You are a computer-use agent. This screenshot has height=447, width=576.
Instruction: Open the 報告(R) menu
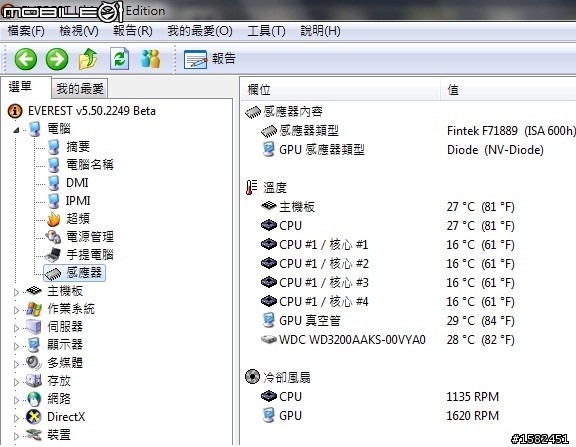click(x=133, y=31)
